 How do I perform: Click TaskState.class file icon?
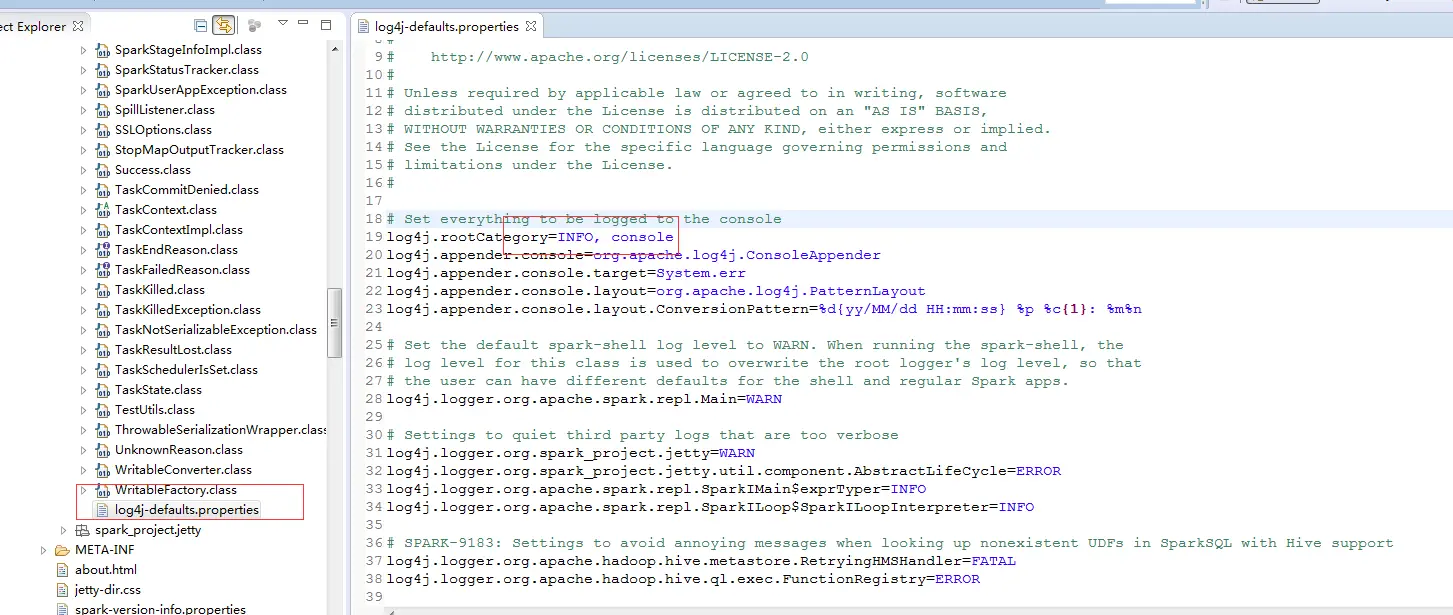coord(102,390)
